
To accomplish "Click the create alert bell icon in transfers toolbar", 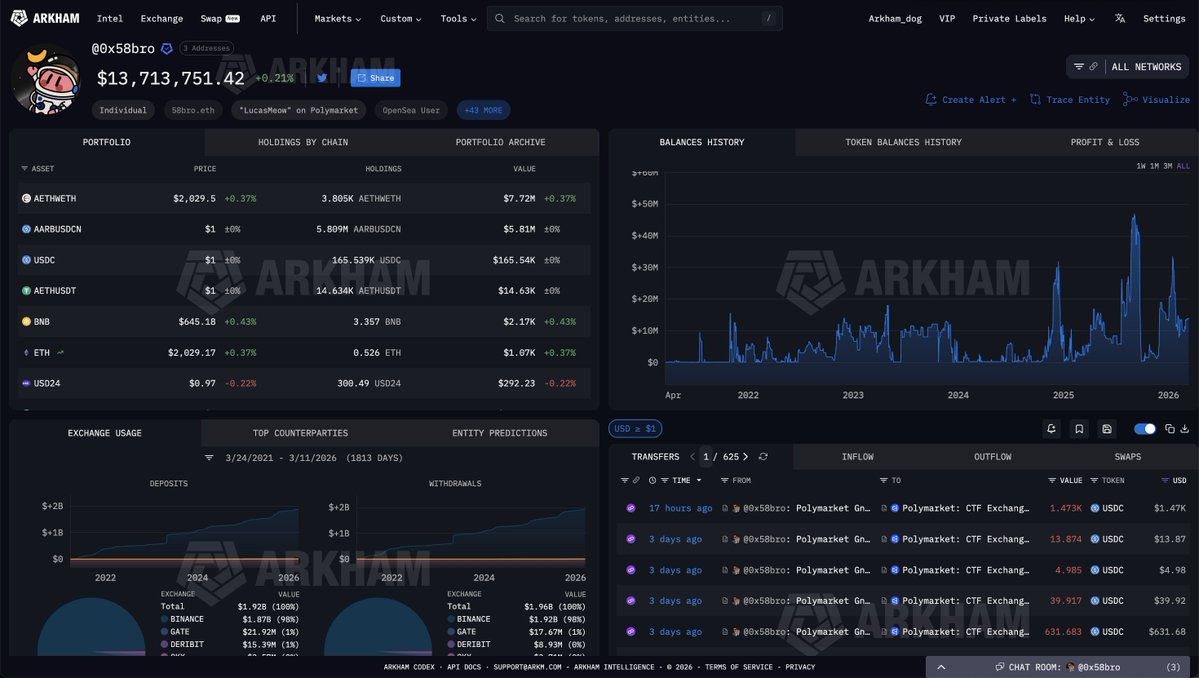I will 1051,429.
